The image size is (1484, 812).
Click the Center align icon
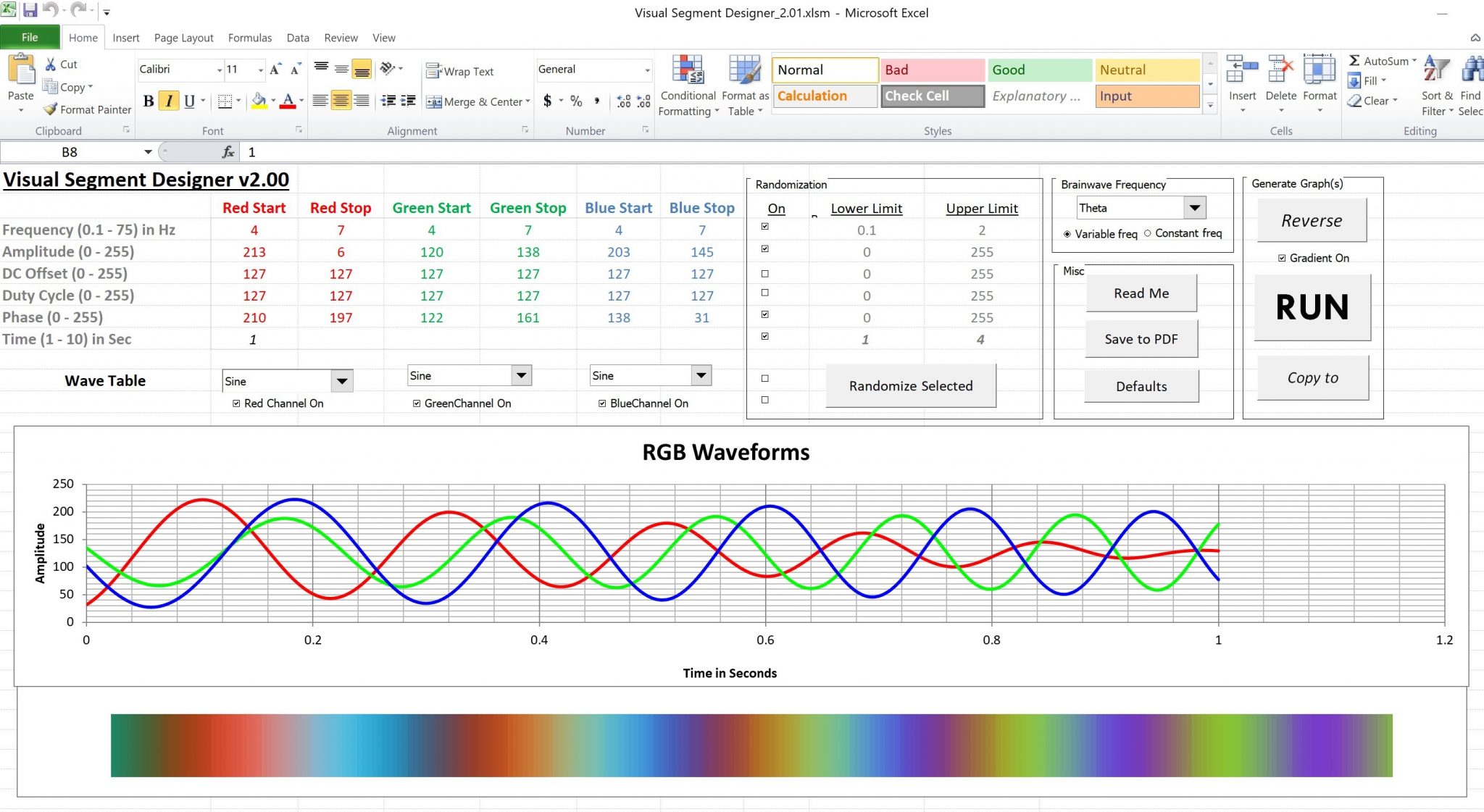click(x=341, y=101)
